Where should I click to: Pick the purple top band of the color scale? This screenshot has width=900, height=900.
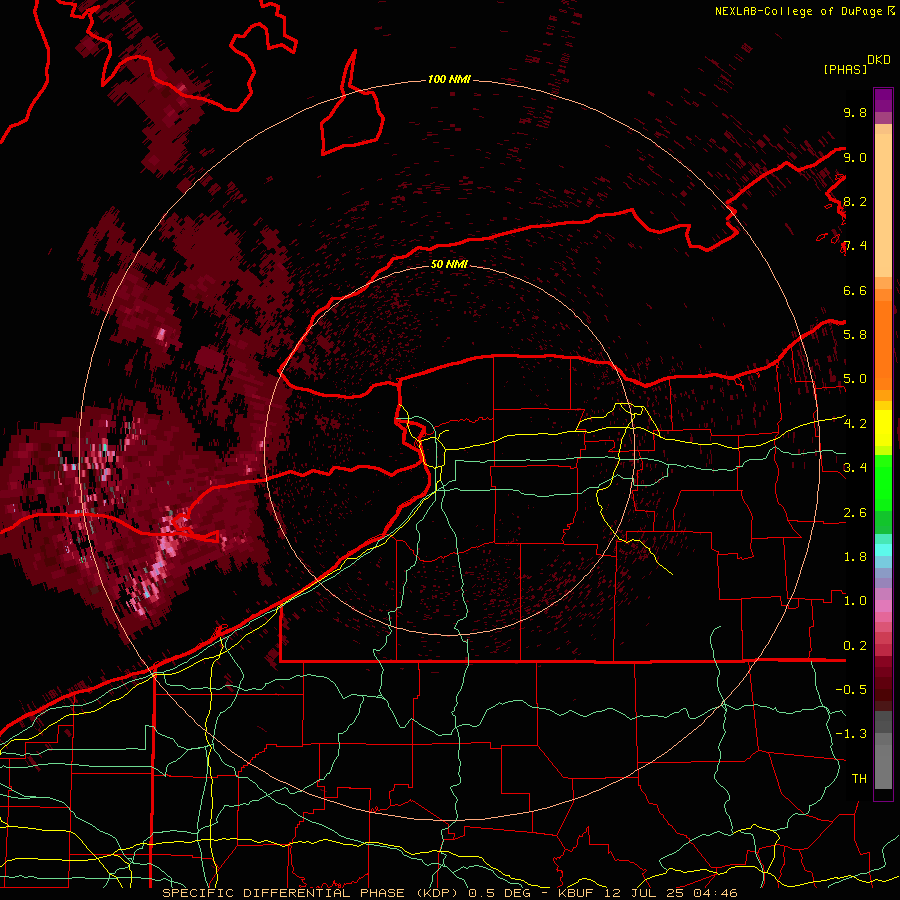click(x=883, y=100)
